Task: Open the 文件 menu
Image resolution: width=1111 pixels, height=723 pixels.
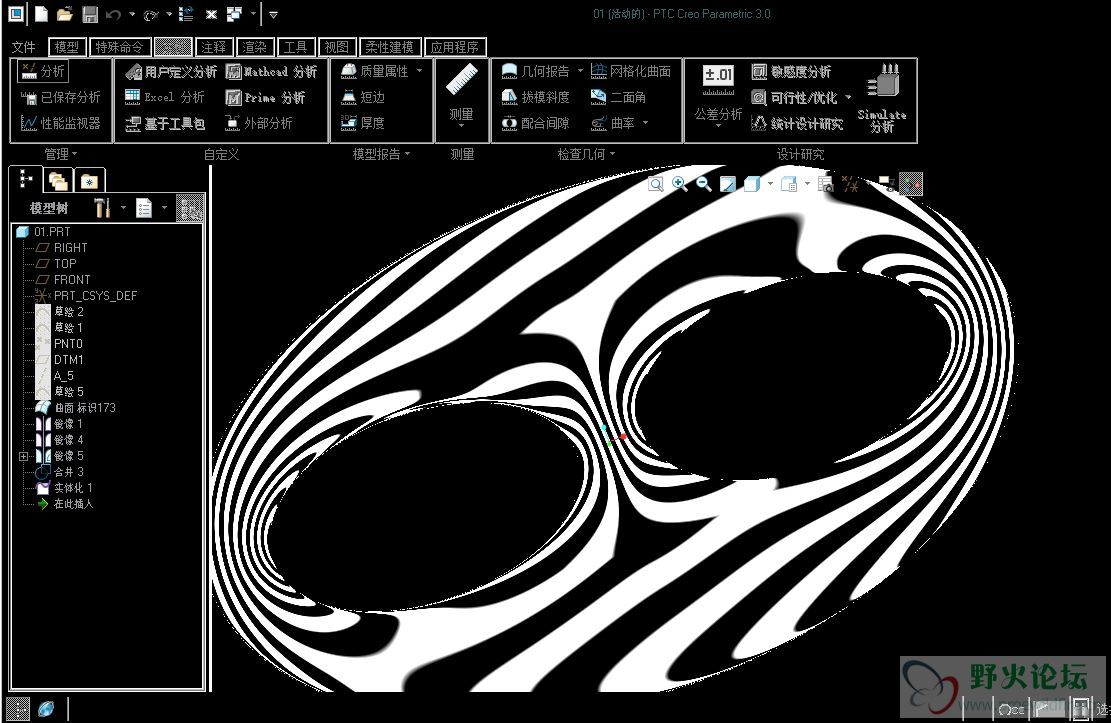Action: (23, 47)
